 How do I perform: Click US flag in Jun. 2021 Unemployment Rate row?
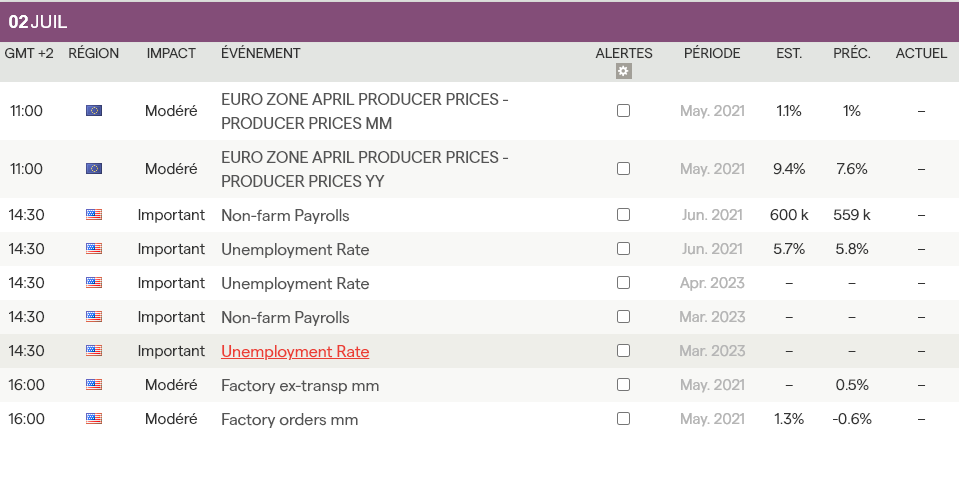coord(94,249)
